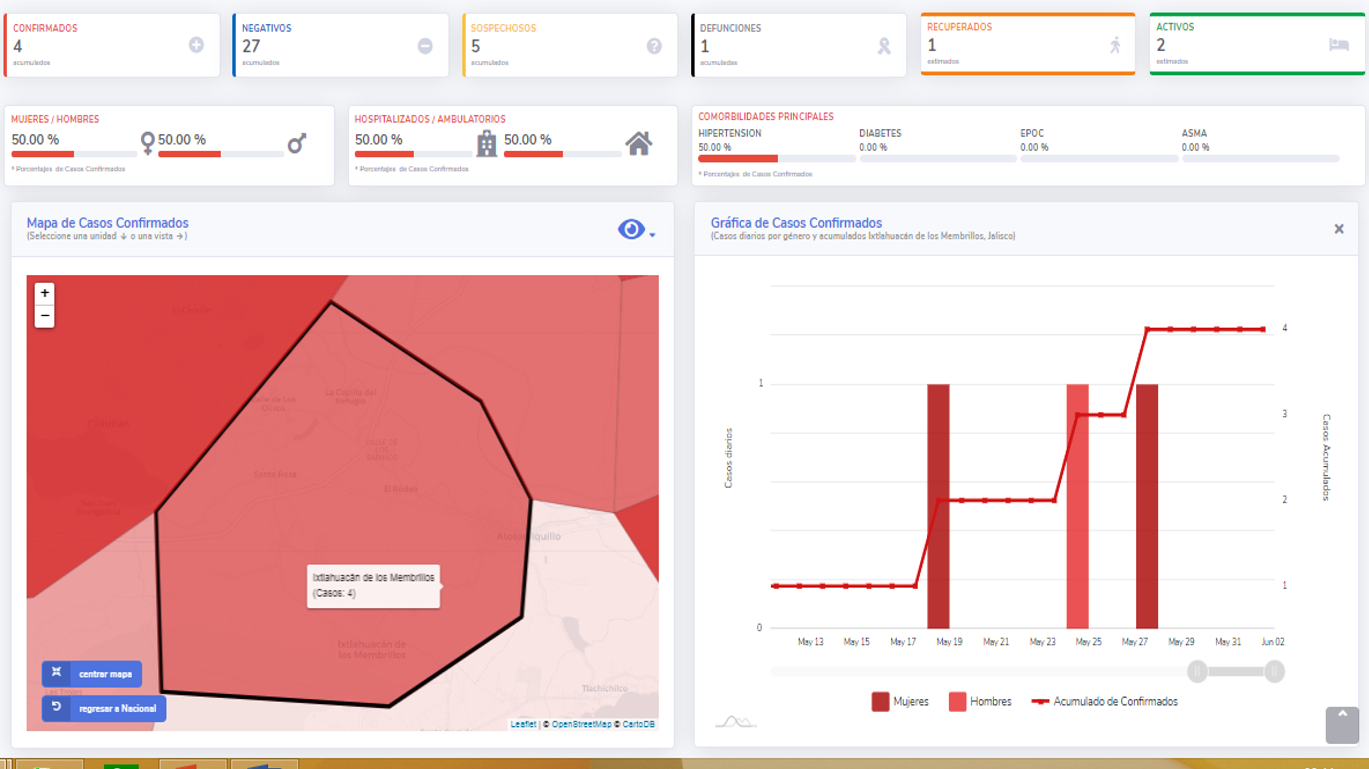Click the bed icon in Activos card
This screenshot has height=769, width=1369.
1338,45
